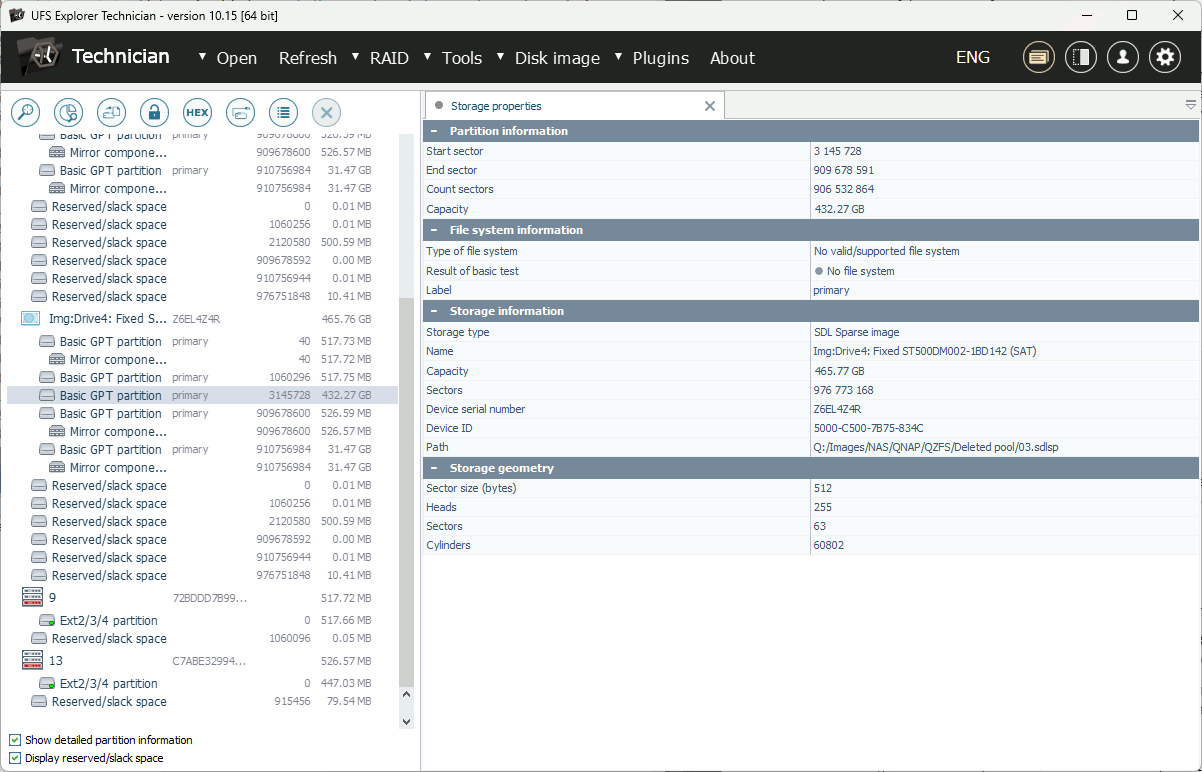Viewport: 1202px width, 772px height.
Task: Open the storage scan search tool
Action: point(25,112)
